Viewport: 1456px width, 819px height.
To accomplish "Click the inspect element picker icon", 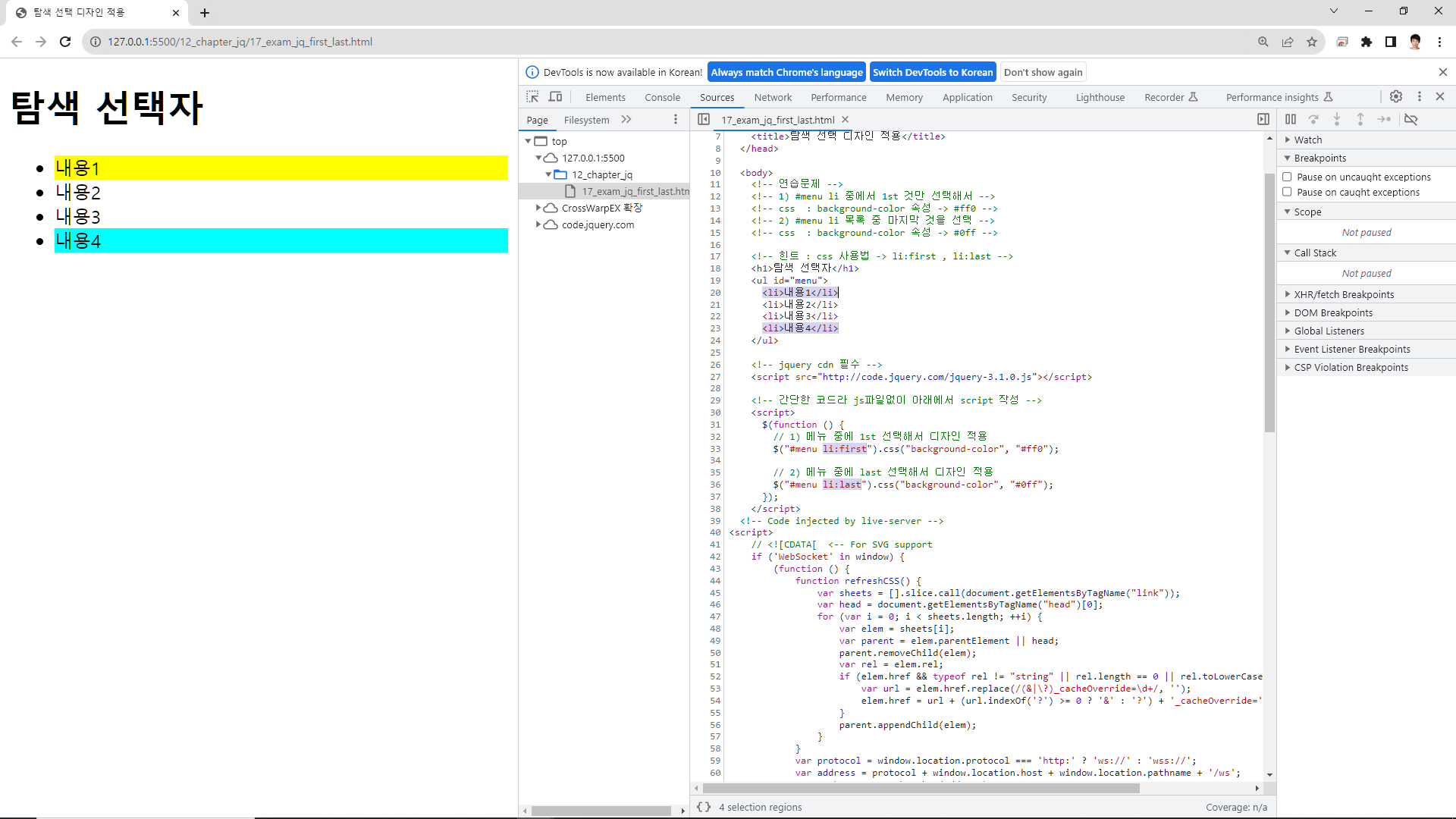I will [x=532, y=97].
